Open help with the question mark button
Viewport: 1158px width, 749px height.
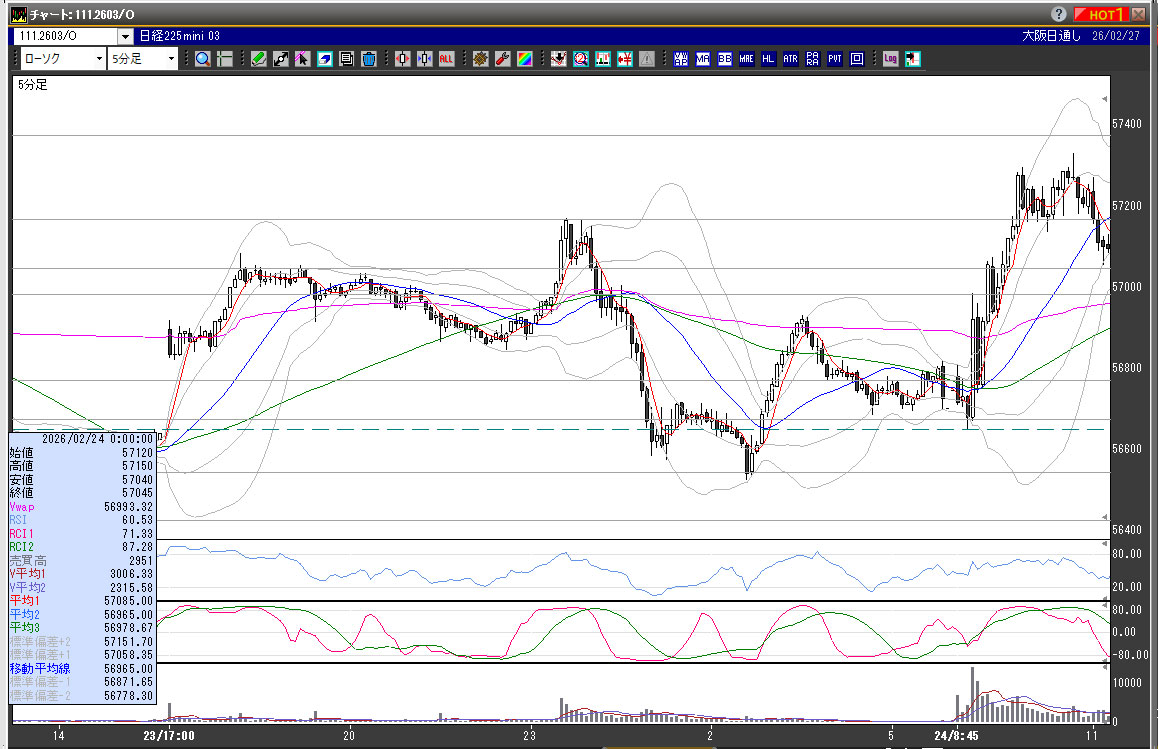click(1059, 14)
